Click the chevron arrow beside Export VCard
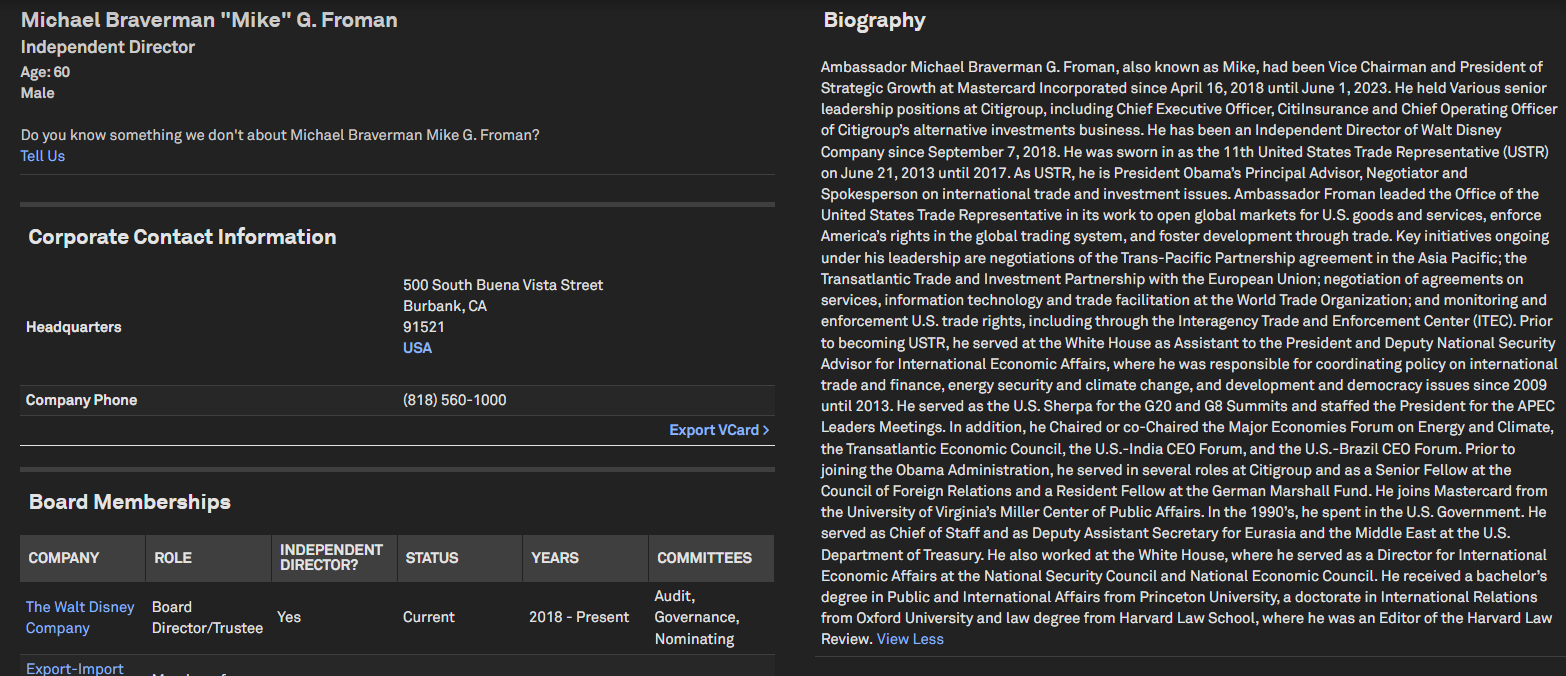 [766, 430]
